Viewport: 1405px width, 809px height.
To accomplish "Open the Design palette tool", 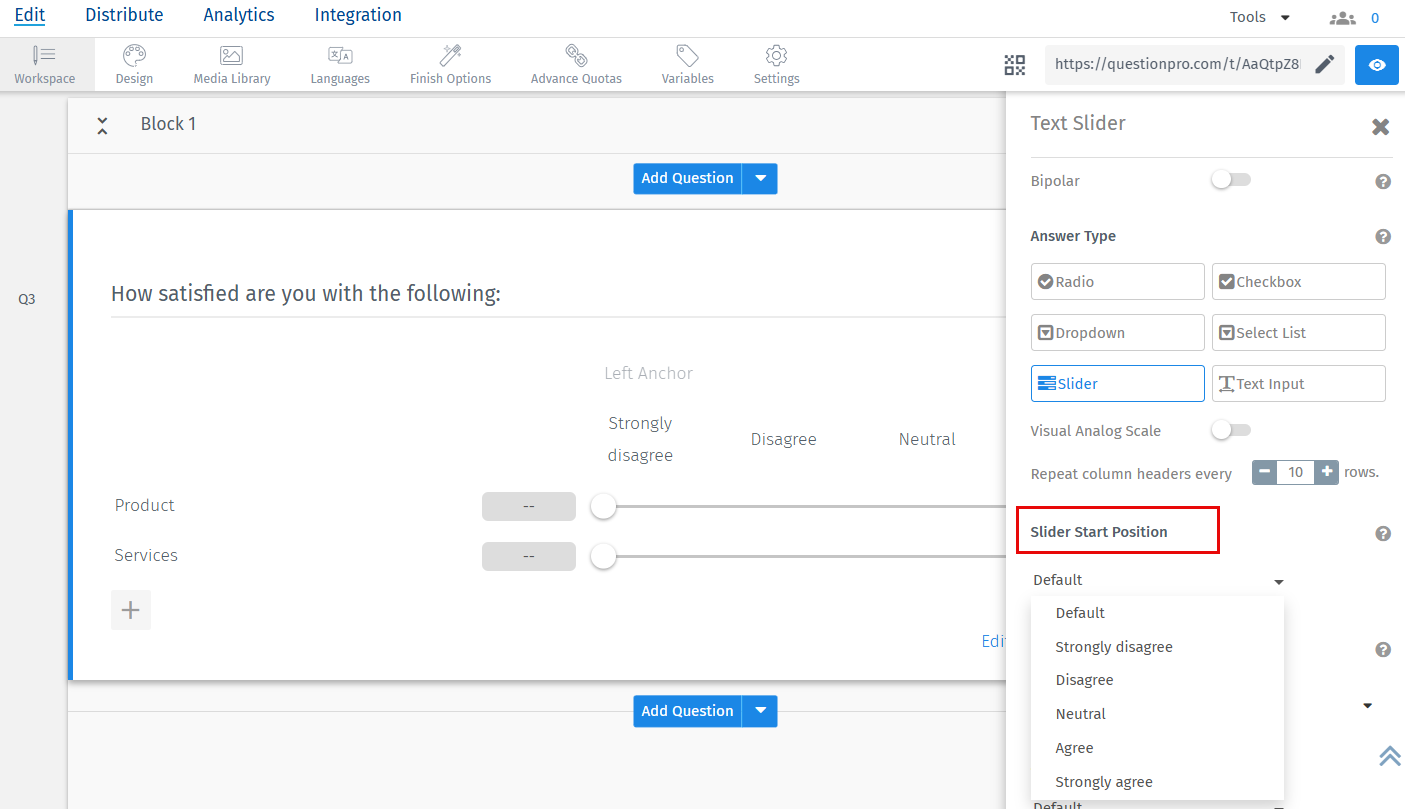I will (134, 64).
